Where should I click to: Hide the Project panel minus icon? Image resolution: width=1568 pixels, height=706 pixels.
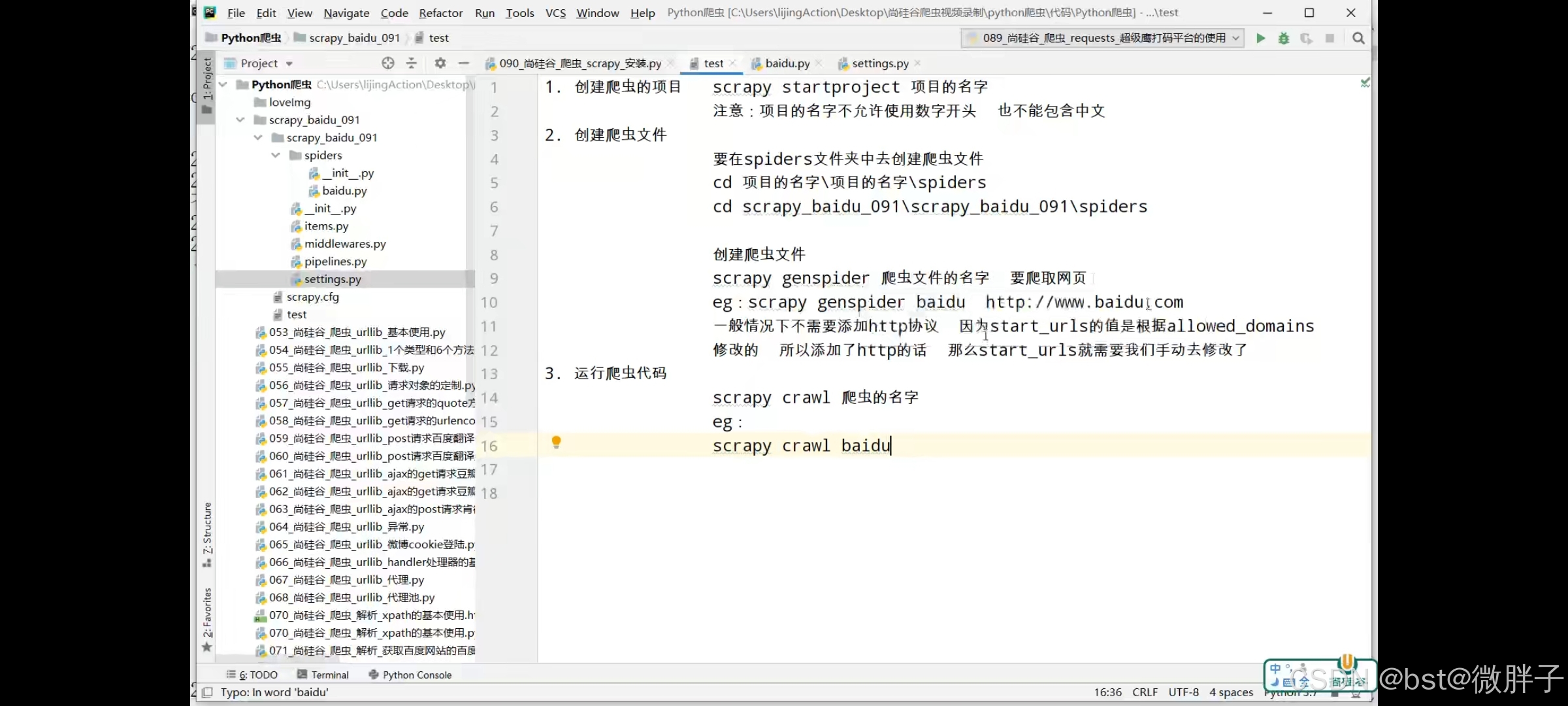[464, 63]
